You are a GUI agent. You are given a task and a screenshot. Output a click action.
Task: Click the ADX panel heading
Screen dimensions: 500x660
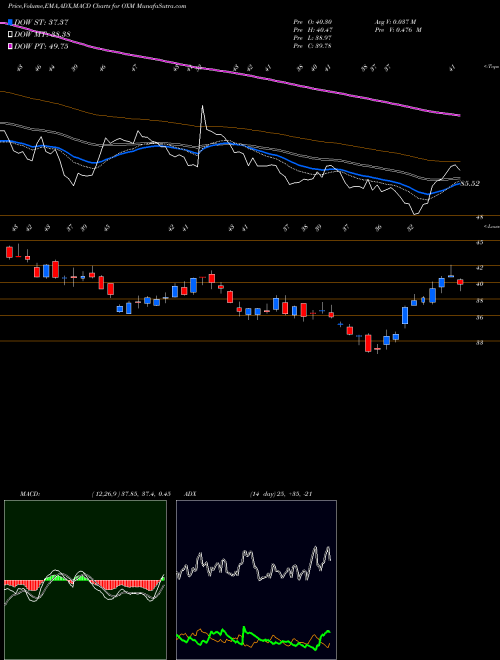(x=190, y=494)
